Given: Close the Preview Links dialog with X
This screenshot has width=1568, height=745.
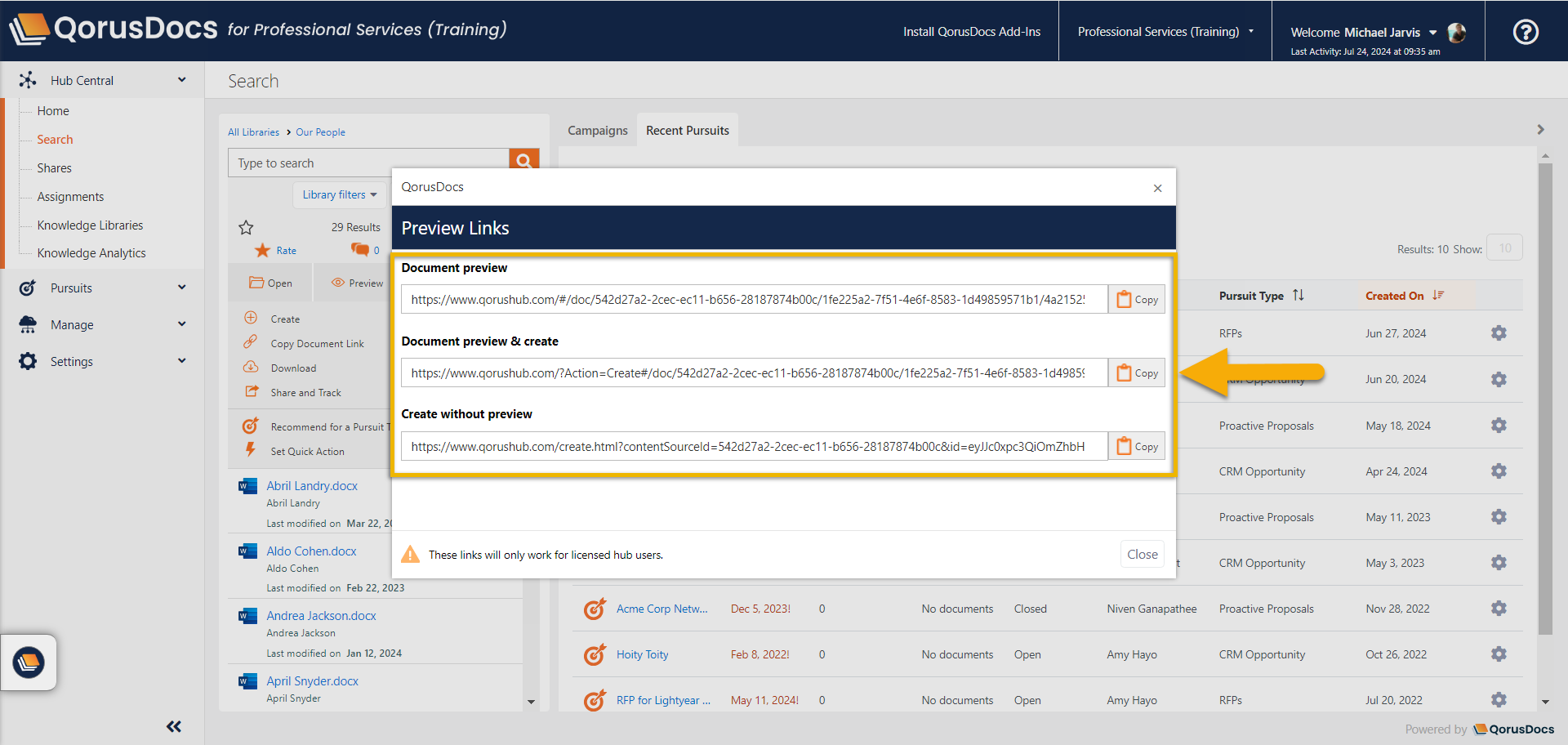Looking at the screenshot, I should pyautogui.click(x=1157, y=188).
